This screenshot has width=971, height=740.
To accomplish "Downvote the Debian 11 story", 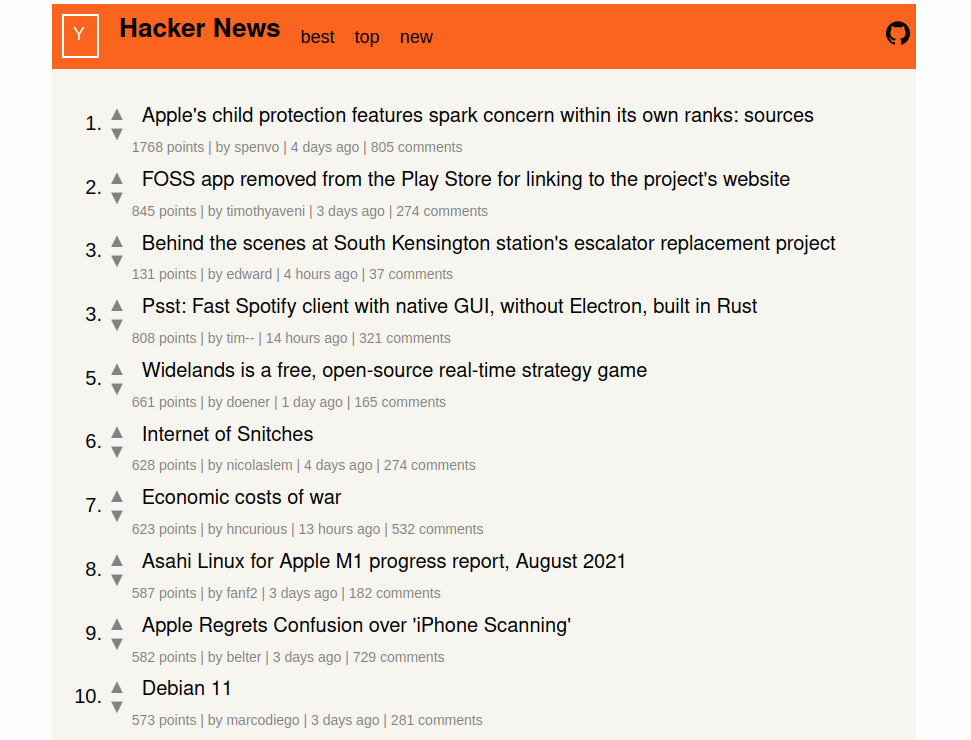I will pyautogui.click(x=117, y=707).
